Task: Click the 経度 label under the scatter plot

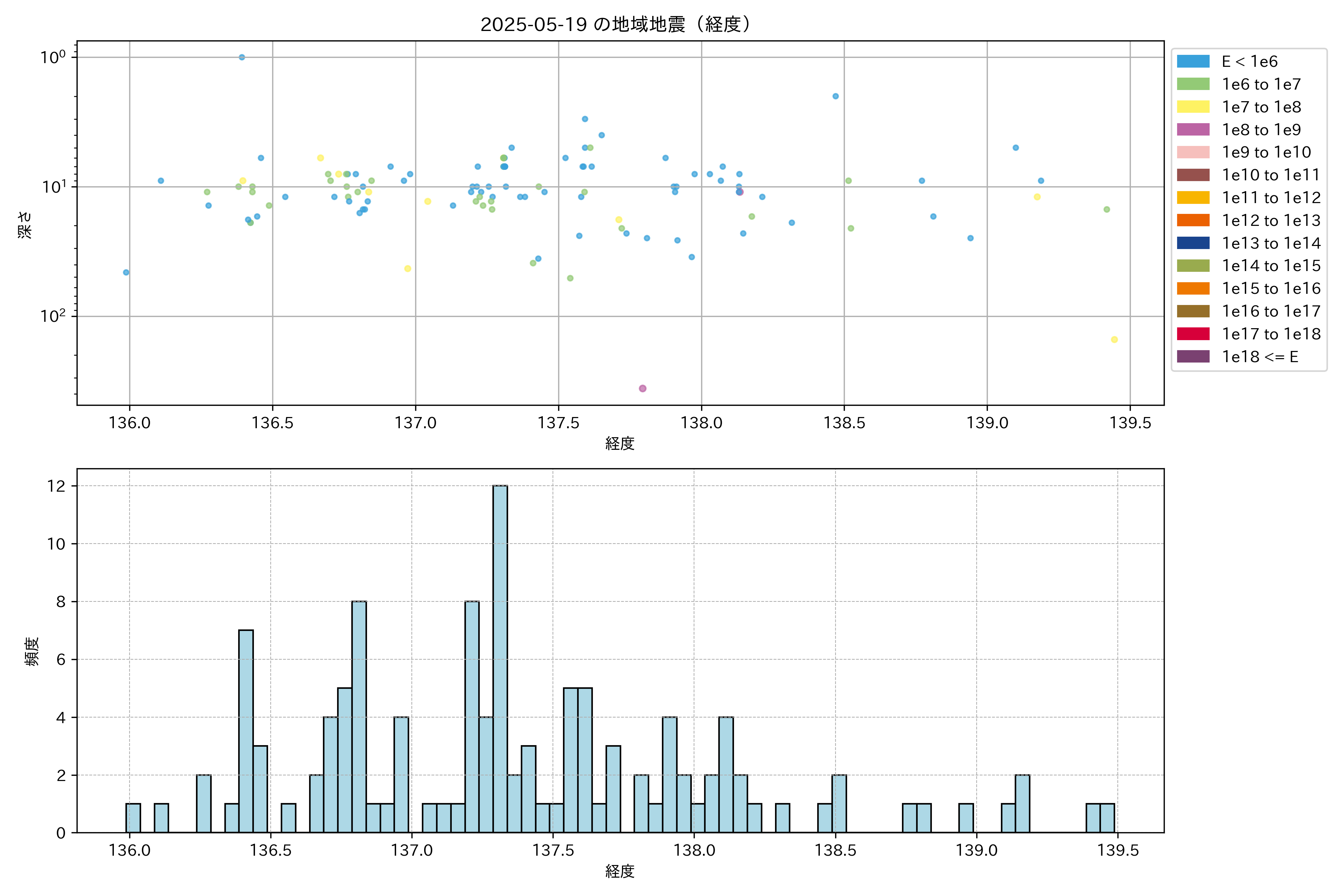Action: 620,444
